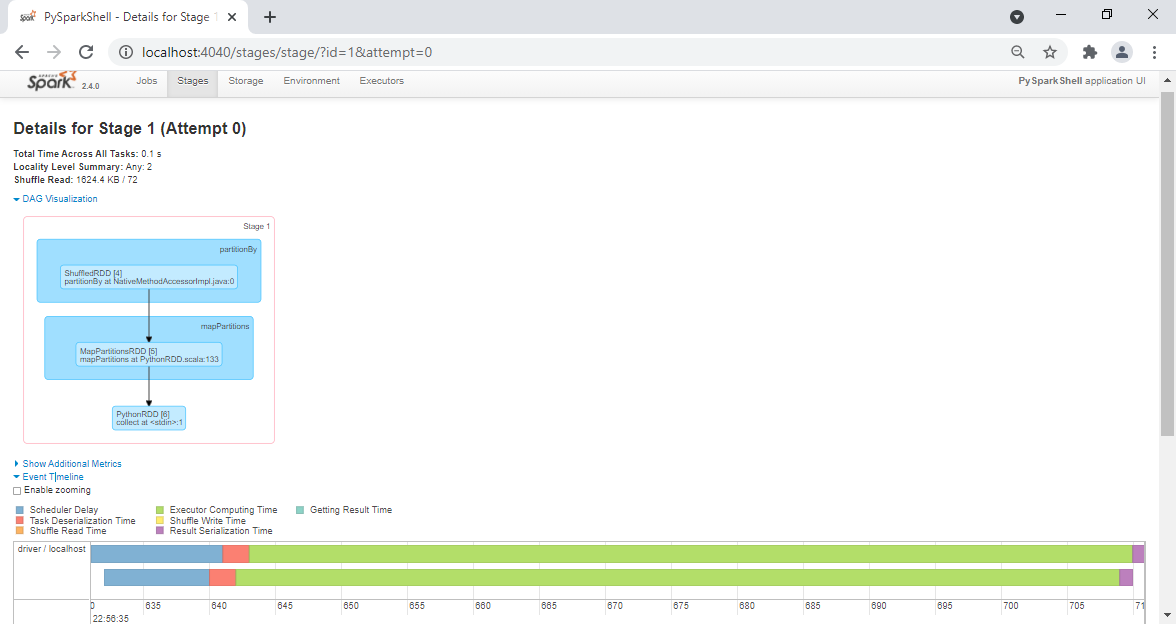
Task: Click the ShuffledRDD [4] node
Action: [x=148, y=277]
